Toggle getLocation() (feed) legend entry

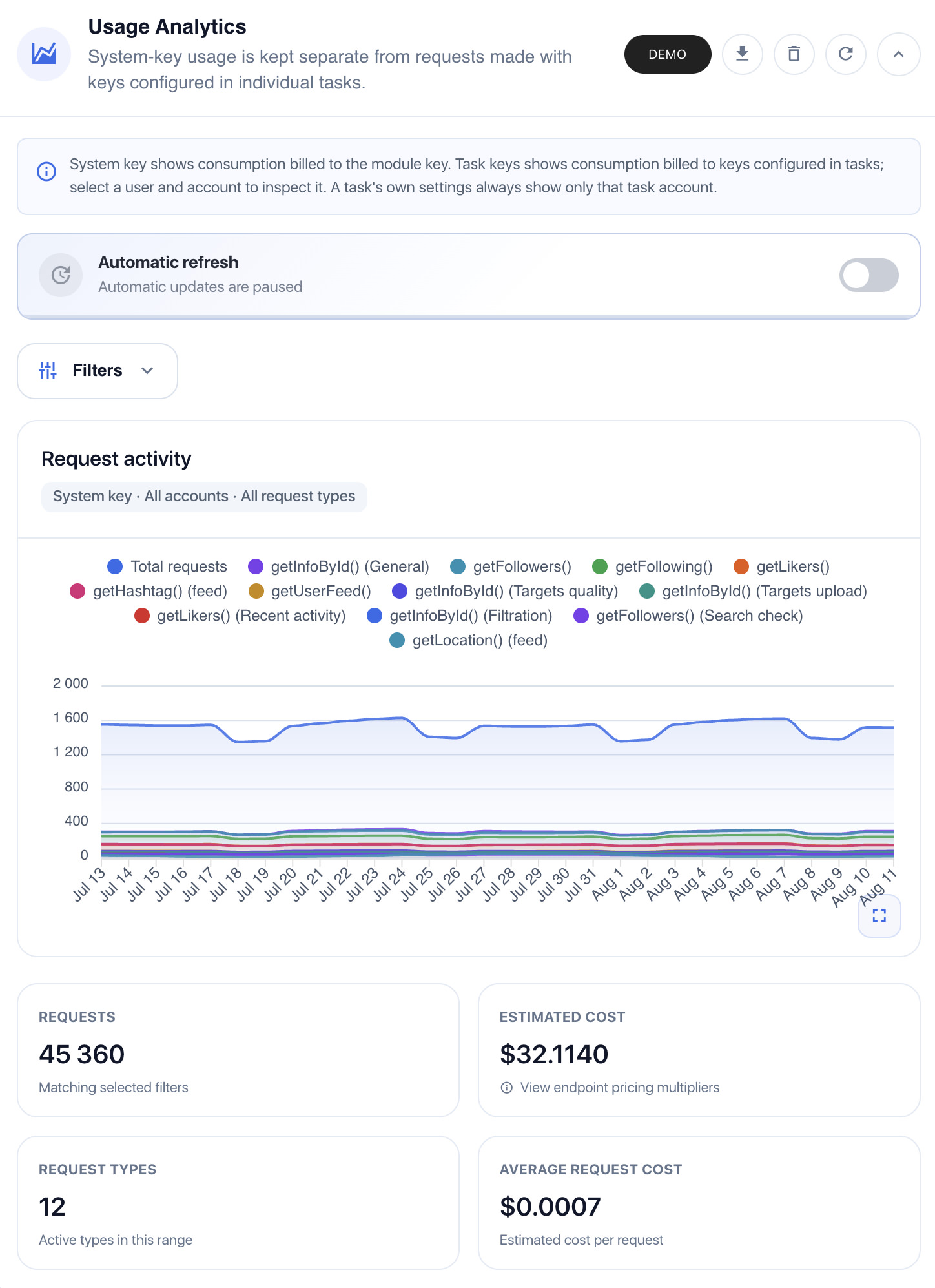tap(469, 640)
